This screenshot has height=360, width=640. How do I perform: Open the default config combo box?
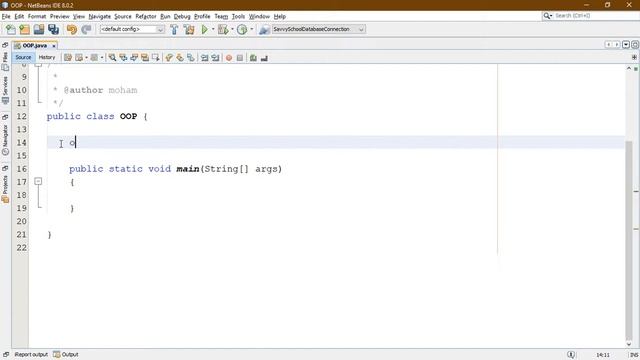(x=132, y=29)
